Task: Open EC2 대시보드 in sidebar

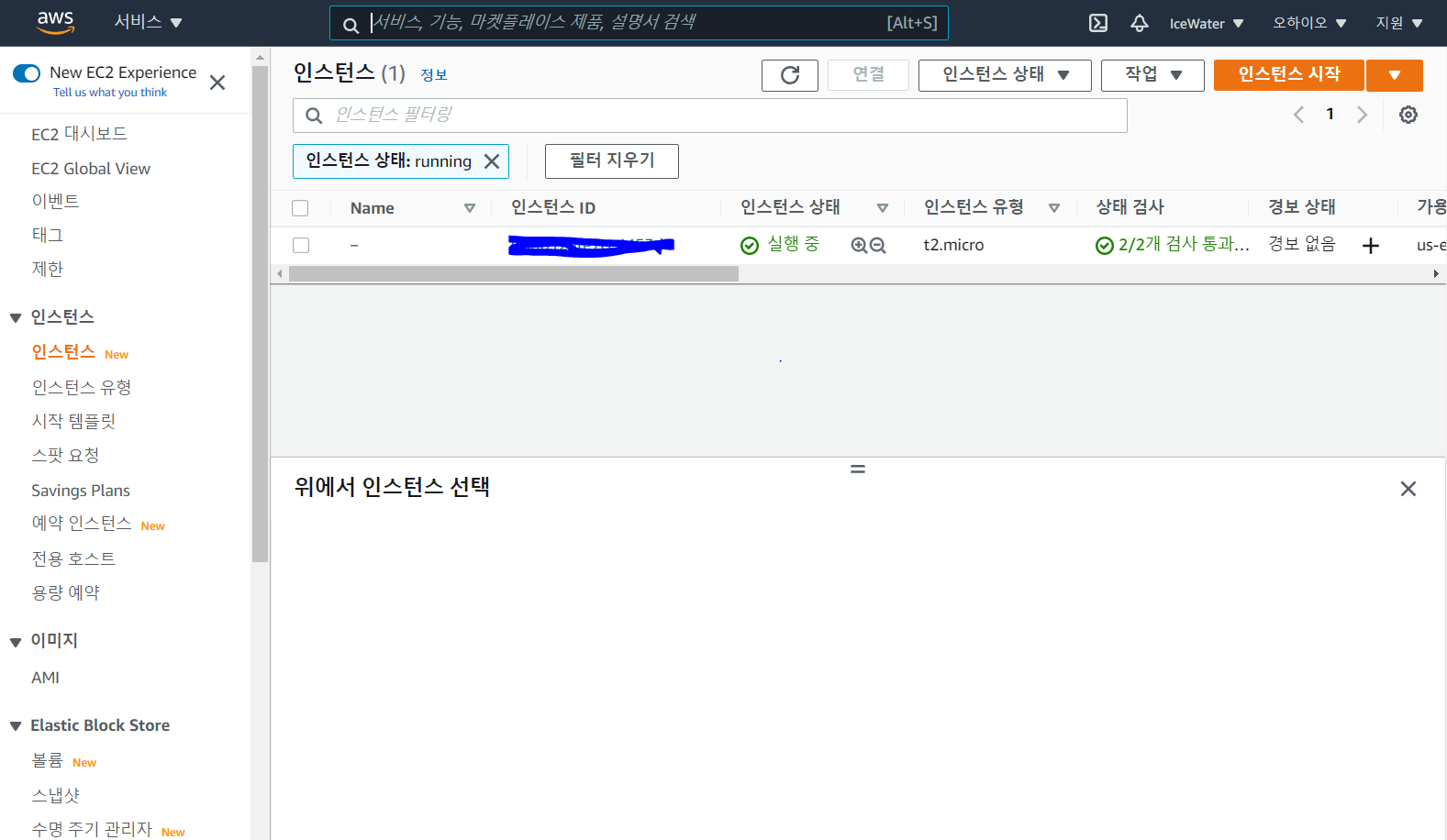Action: [79, 134]
